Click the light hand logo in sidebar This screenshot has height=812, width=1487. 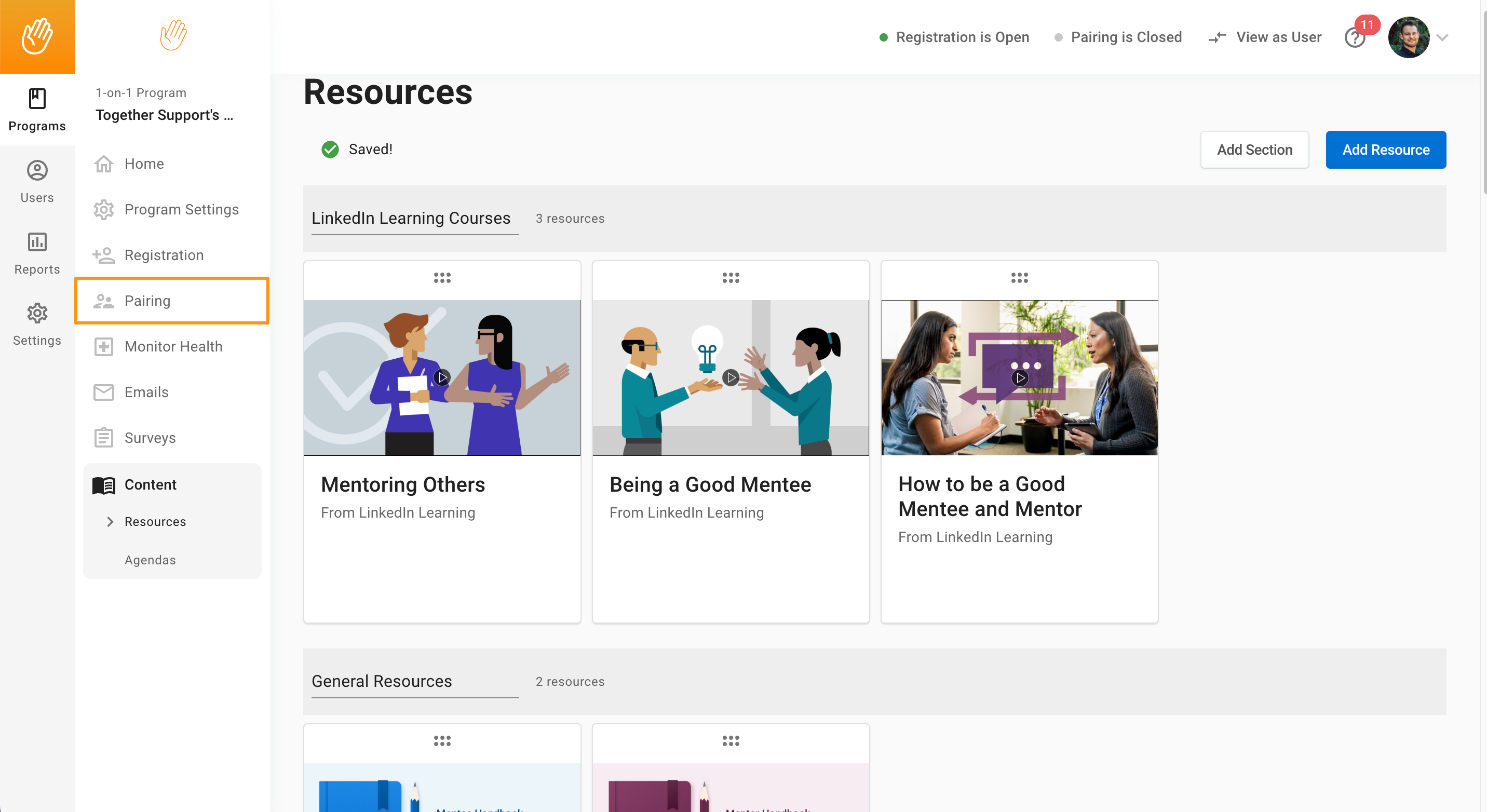coord(173,35)
